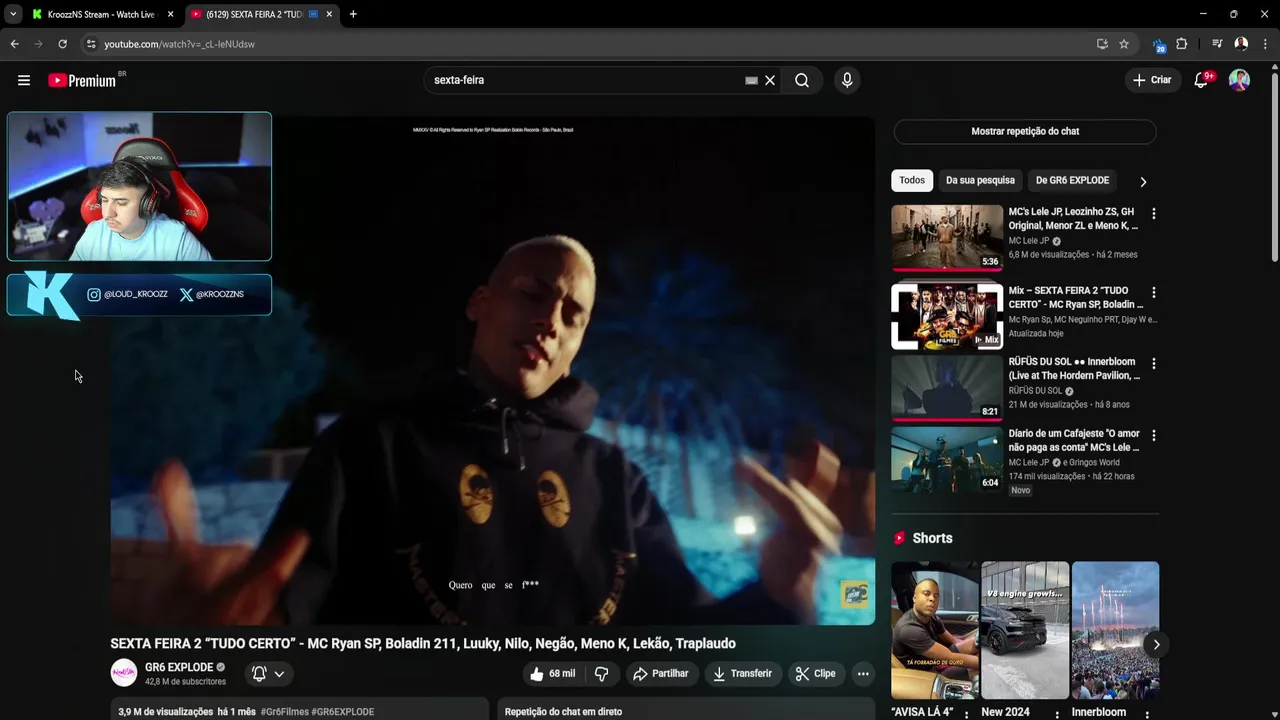Screen dimensions: 1280x720
Task: Click the Transferir download button
Action: (x=742, y=674)
